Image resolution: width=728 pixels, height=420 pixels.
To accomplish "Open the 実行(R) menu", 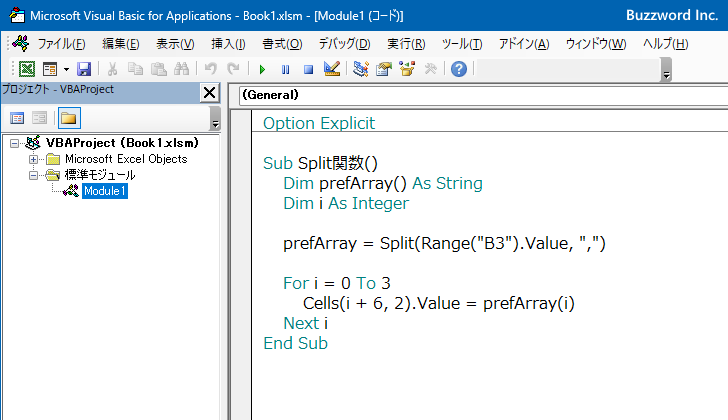I will pos(406,44).
